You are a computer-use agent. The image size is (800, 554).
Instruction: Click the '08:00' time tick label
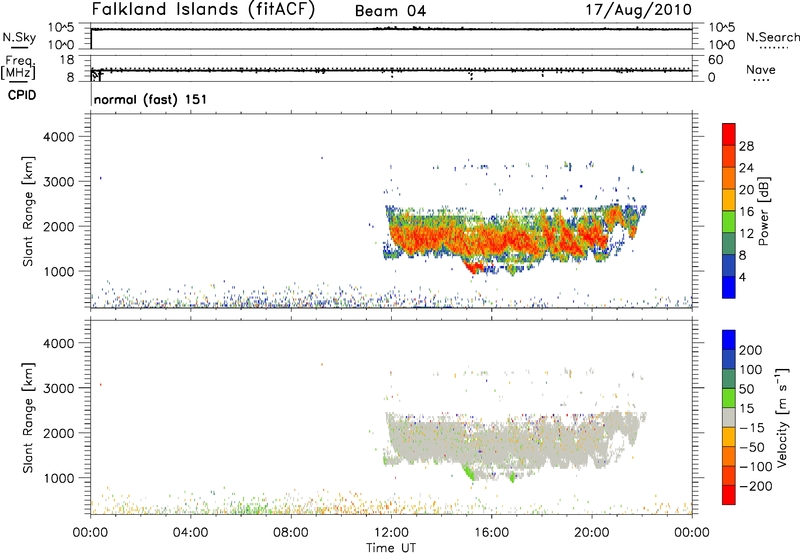291,533
